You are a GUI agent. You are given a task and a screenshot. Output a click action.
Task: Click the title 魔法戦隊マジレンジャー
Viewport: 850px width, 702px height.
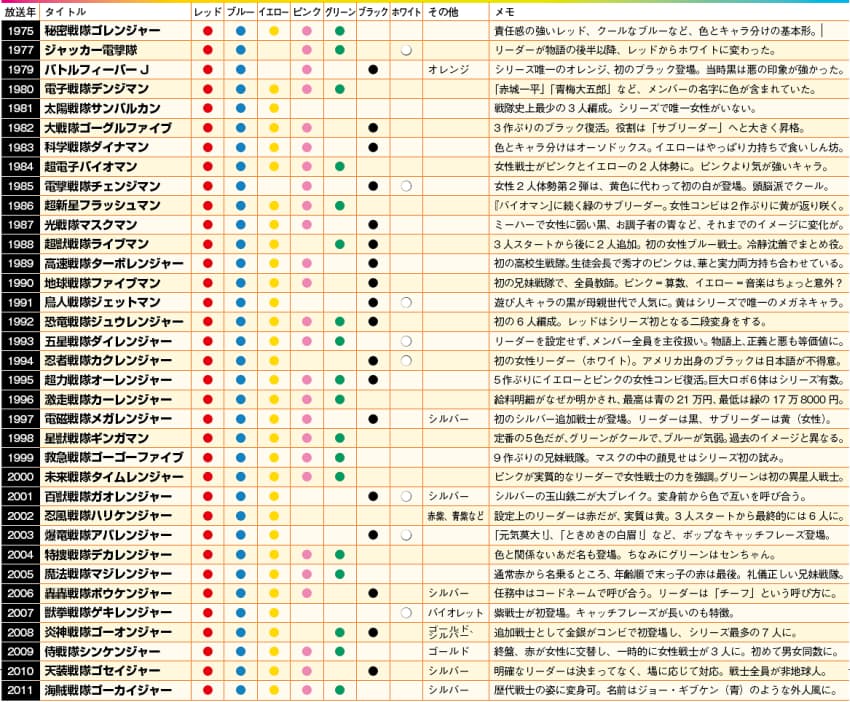108,574
